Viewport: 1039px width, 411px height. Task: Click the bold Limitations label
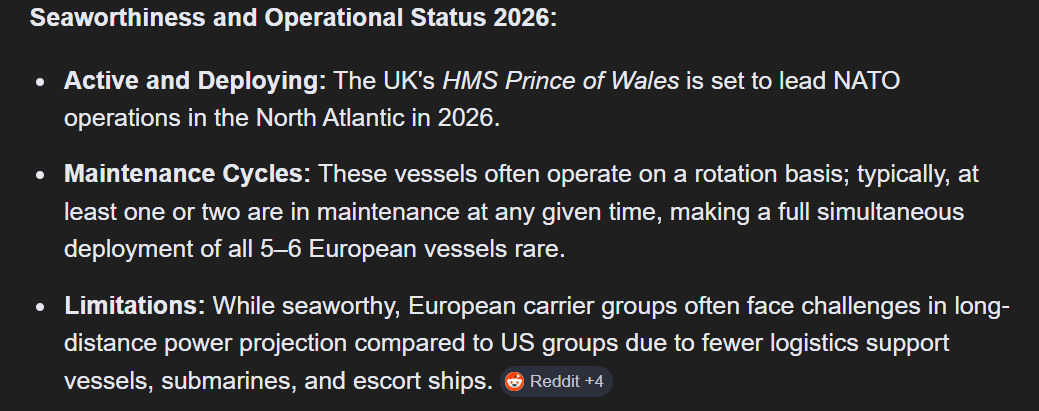[135, 306]
